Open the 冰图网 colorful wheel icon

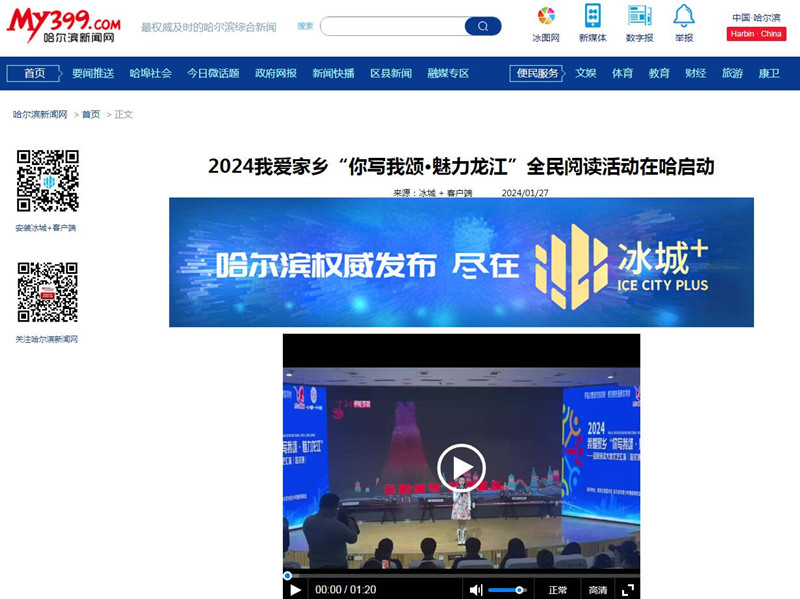545,16
